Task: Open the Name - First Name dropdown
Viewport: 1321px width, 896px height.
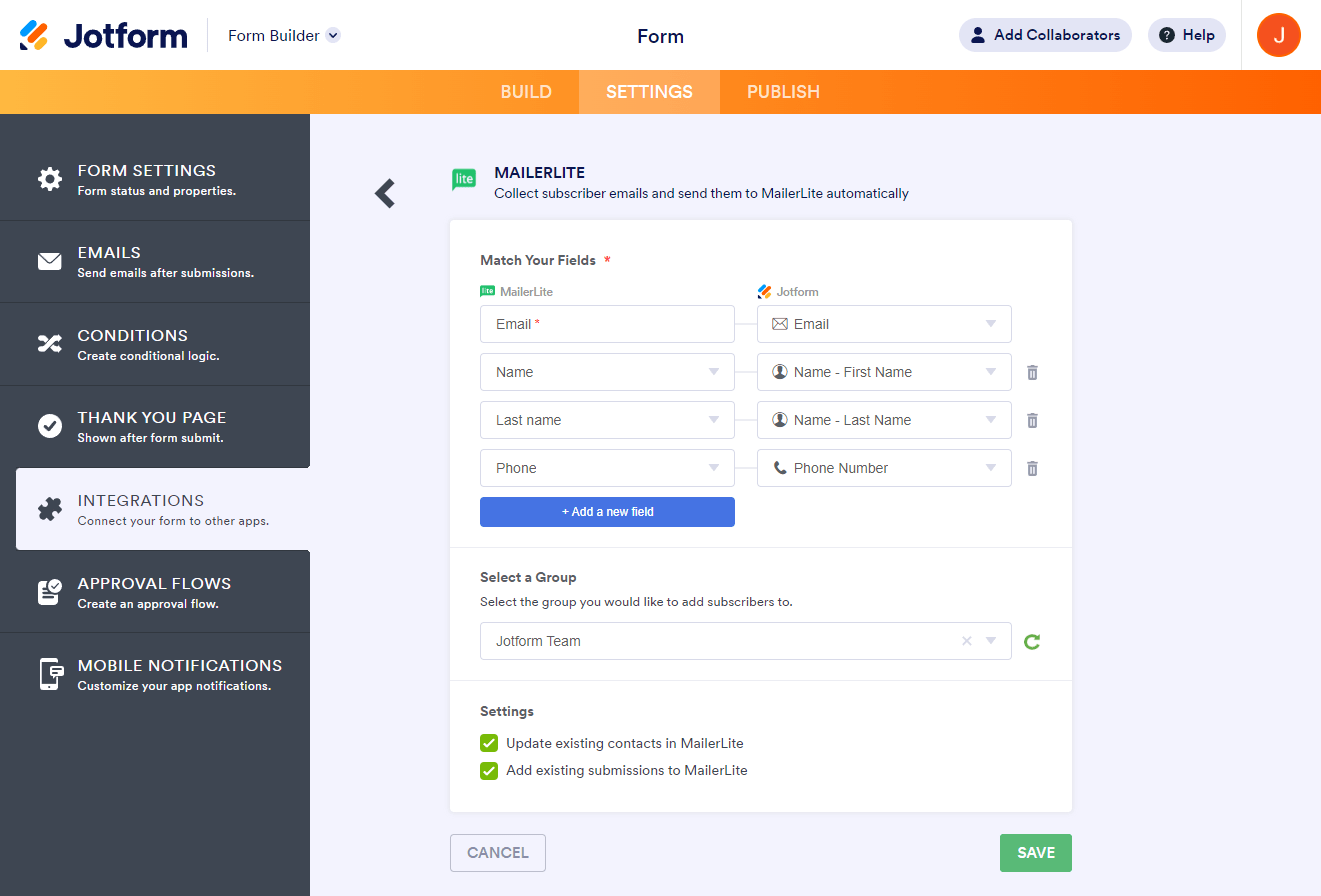Action: 884,372
